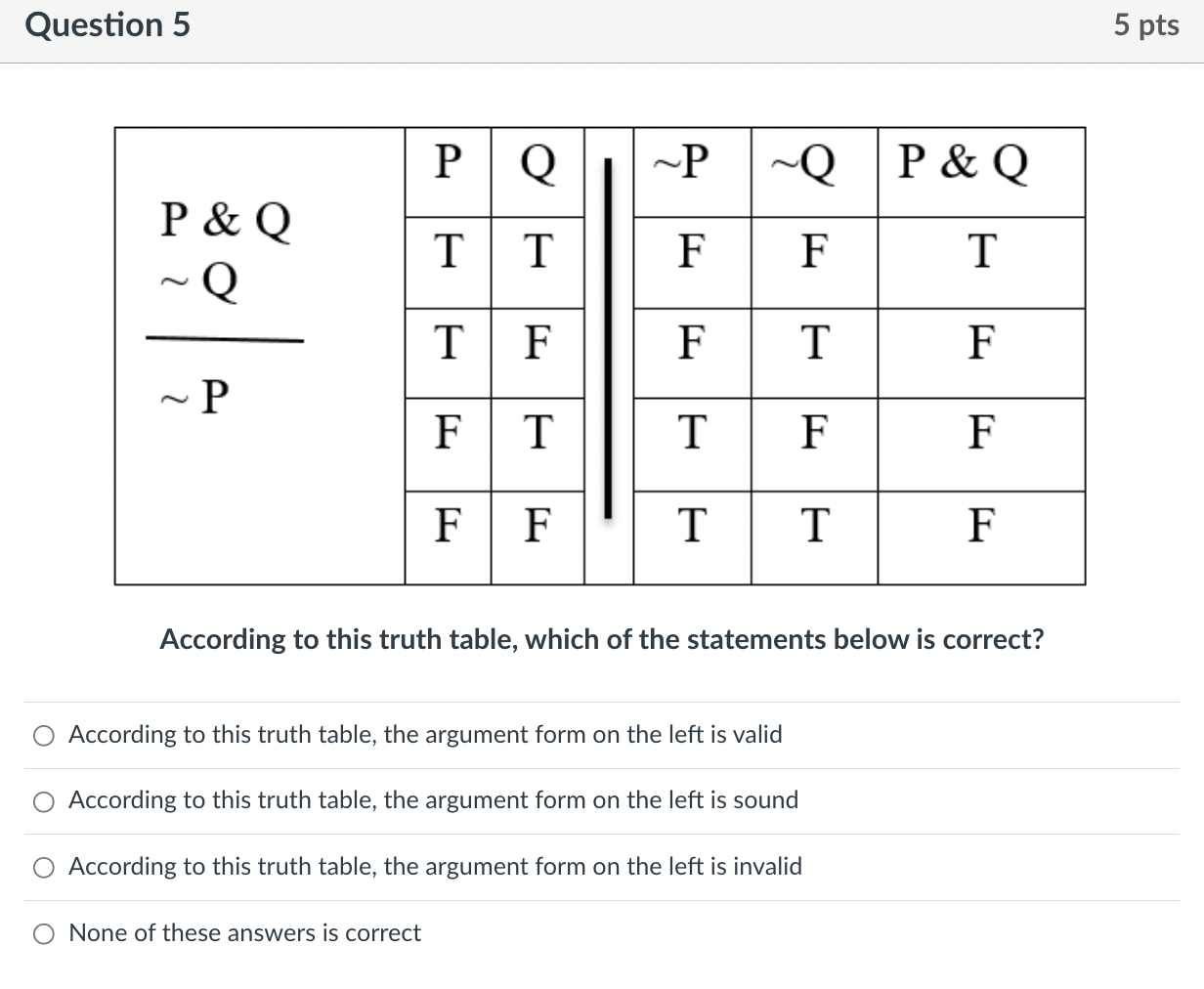The height and width of the screenshot is (989, 1204).
Task: Select the radio button for "argument form is invalid"
Action: (x=43, y=868)
